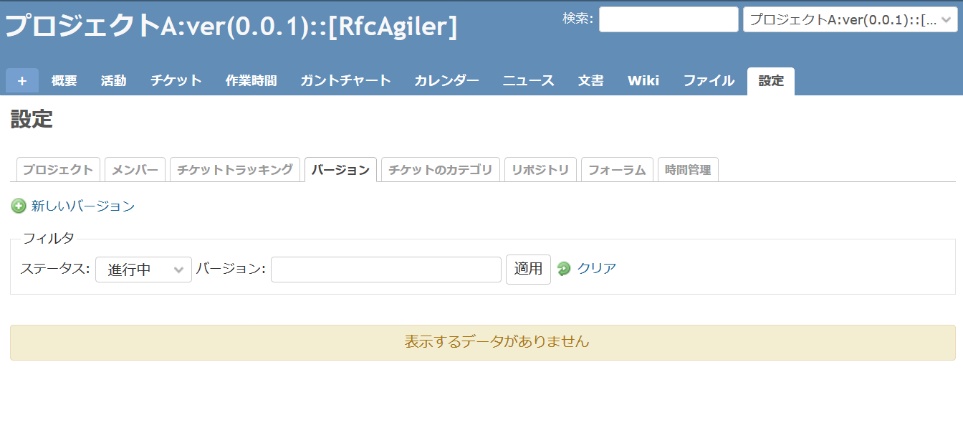Open the 時間管理 sub-tab
The image size is (963, 428).
[688, 170]
